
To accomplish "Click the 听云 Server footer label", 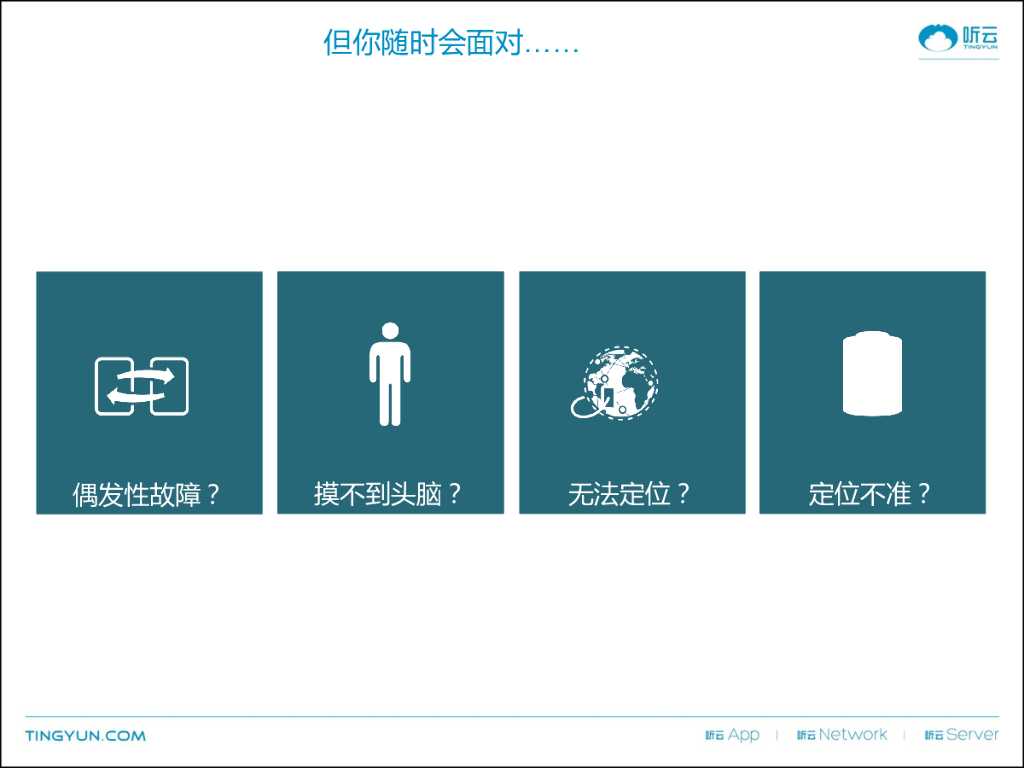I will pos(961,735).
